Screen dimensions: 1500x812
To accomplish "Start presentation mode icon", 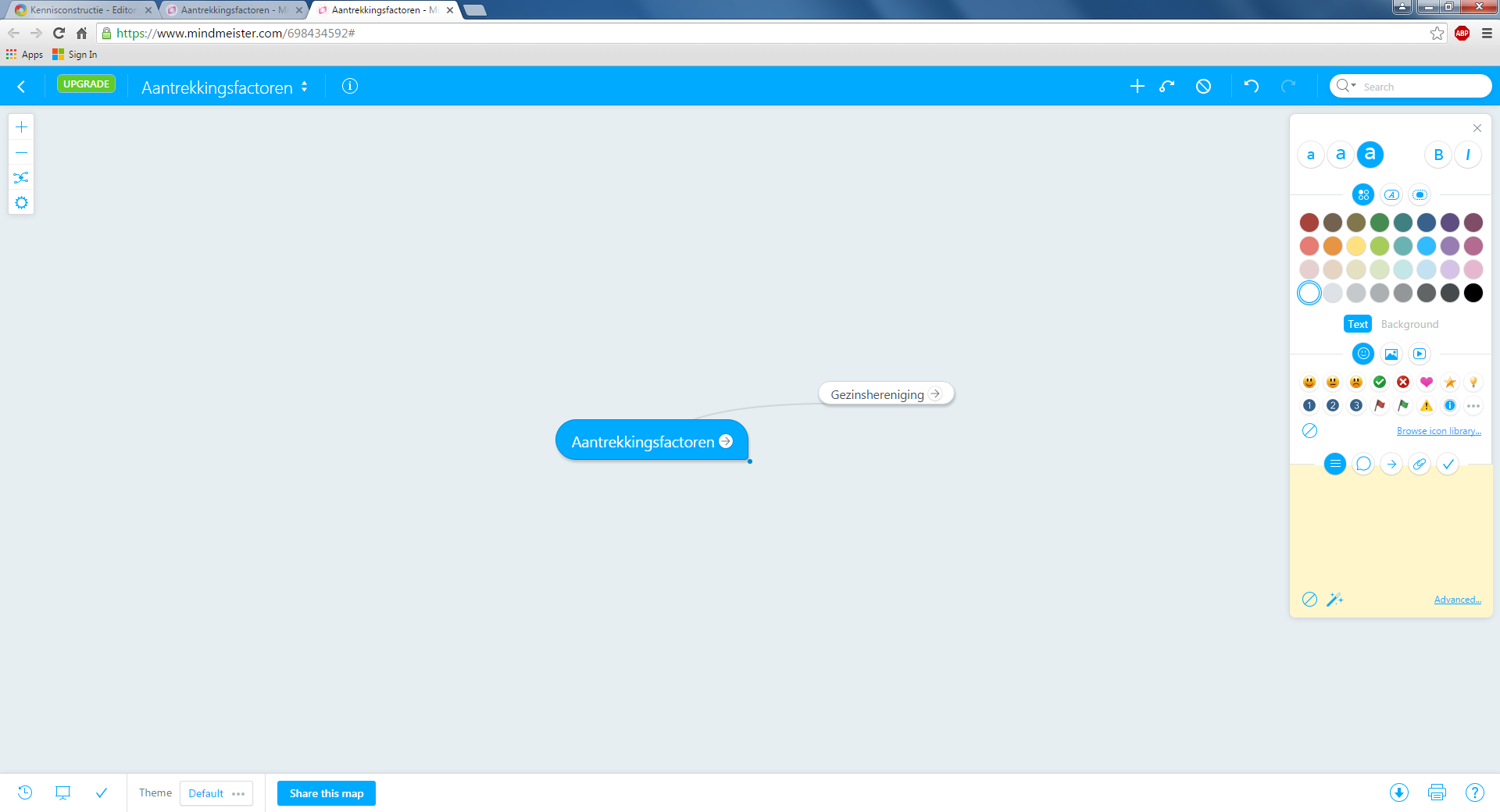I will pyautogui.click(x=62, y=792).
